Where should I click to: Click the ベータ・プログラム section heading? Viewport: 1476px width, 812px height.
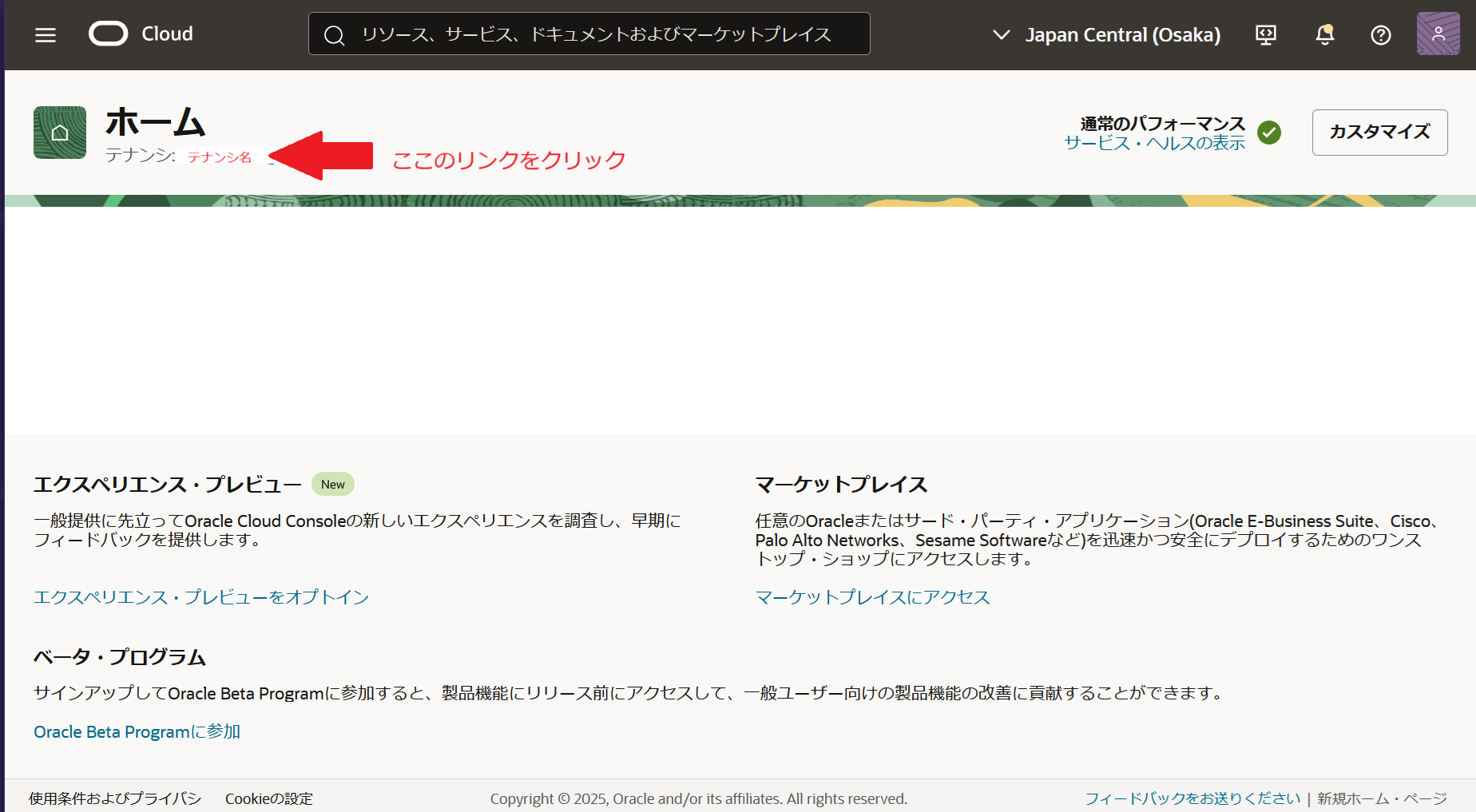pyautogui.click(x=120, y=657)
